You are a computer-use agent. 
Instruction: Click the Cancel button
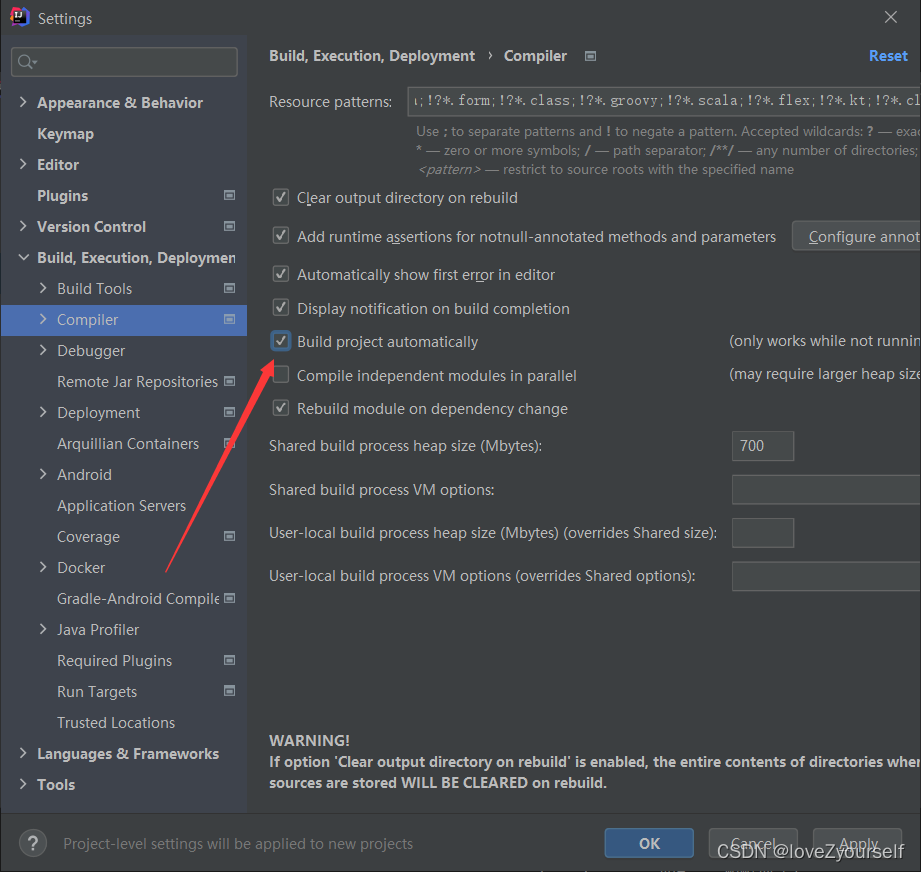click(x=753, y=843)
